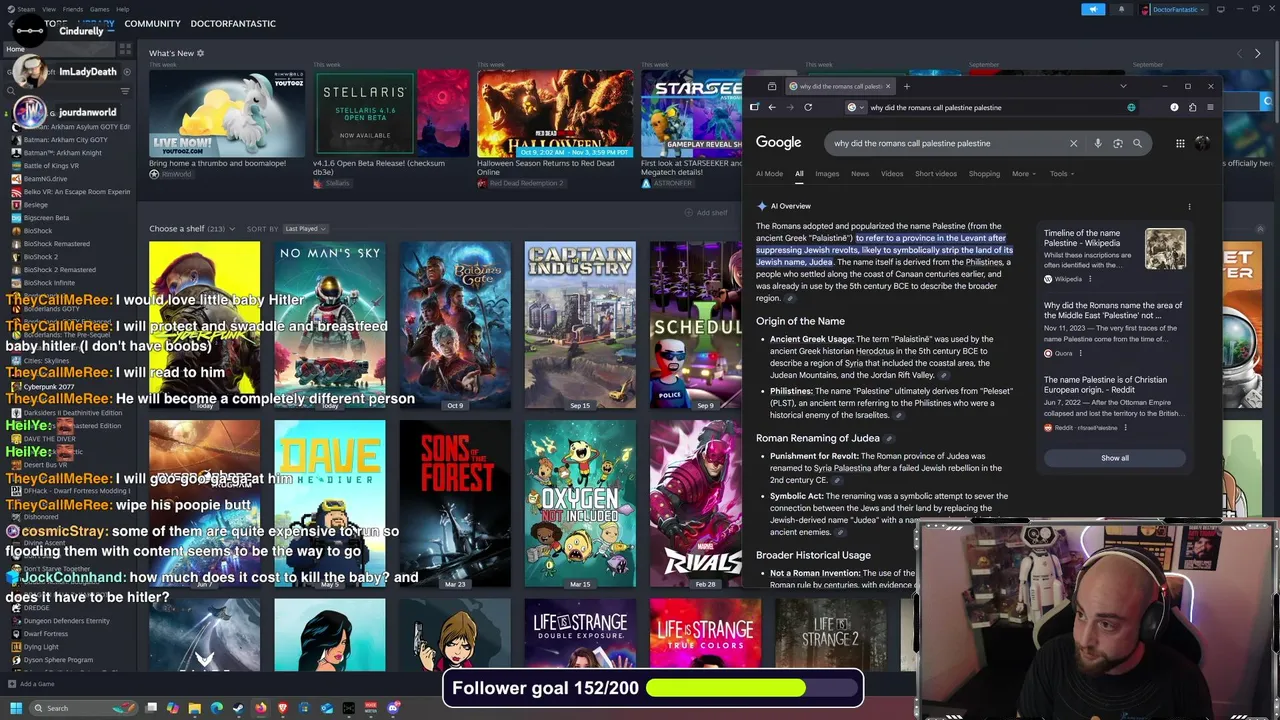This screenshot has width=1280, height=720.
Task: Open Steam Friends menu
Action: pyautogui.click(x=73, y=9)
